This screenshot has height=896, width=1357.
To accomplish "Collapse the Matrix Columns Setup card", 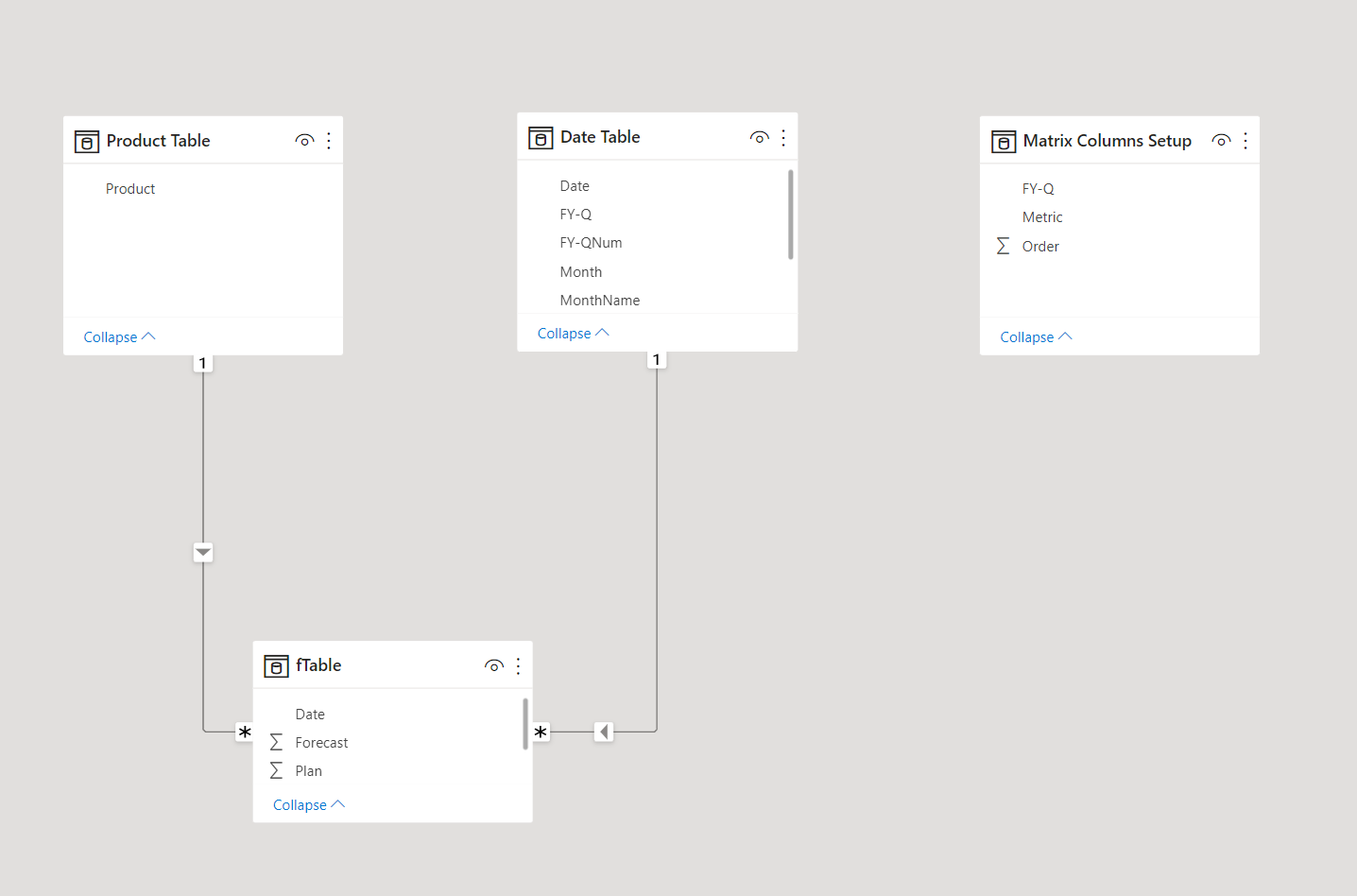I will (1036, 337).
